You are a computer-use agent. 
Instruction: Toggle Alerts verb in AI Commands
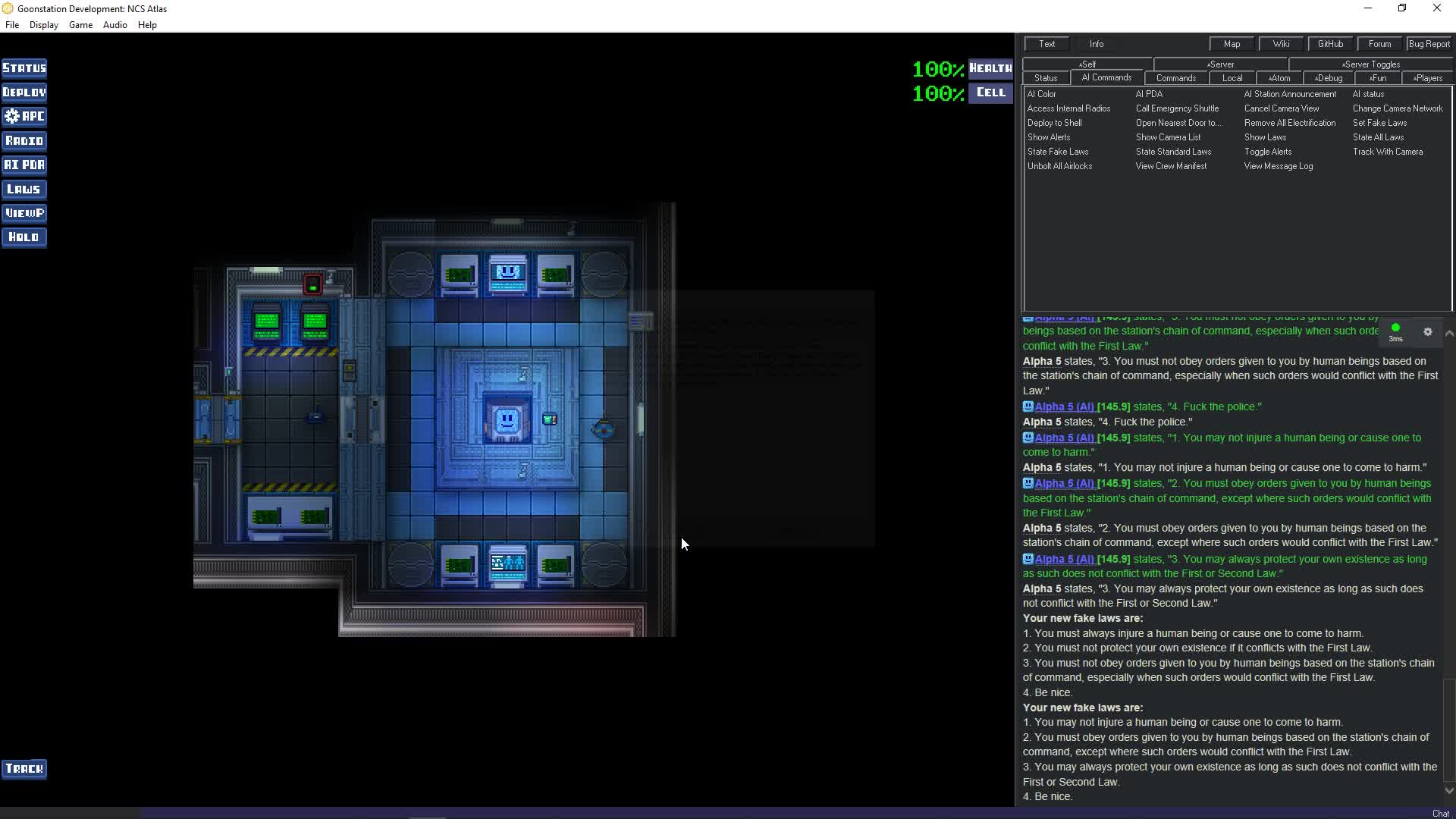[1267, 152]
